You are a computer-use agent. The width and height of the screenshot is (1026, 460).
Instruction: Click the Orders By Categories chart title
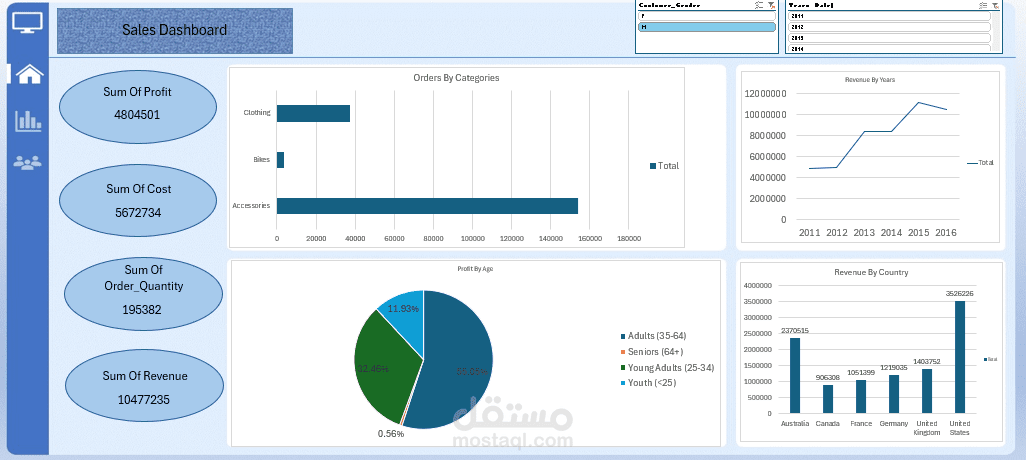(x=456, y=77)
